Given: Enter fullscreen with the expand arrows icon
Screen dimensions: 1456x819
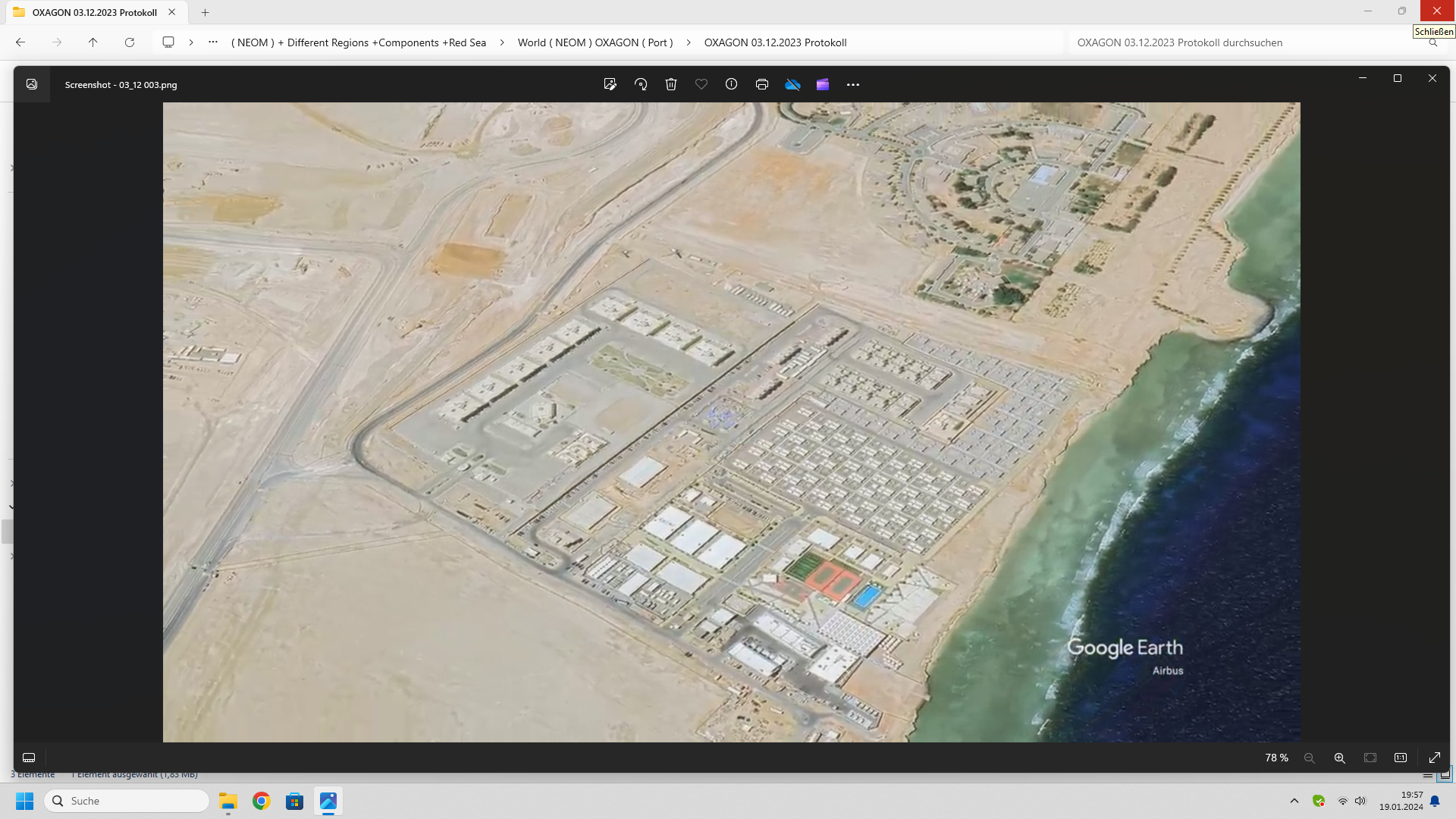Looking at the screenshot, I should click(x=1435, y=758).
